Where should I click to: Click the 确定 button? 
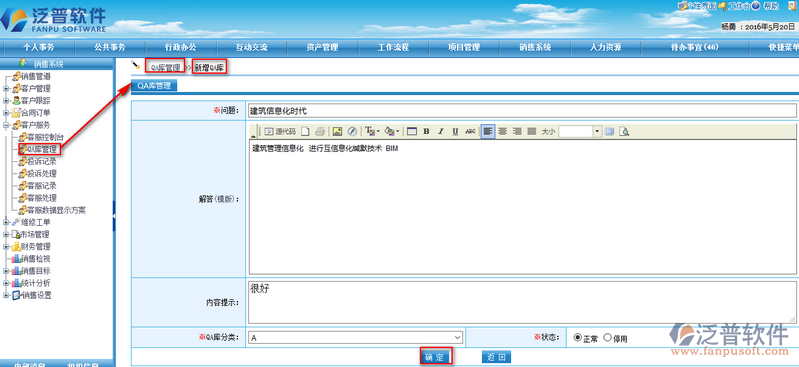pyautogui.click(x=436, y=357)
